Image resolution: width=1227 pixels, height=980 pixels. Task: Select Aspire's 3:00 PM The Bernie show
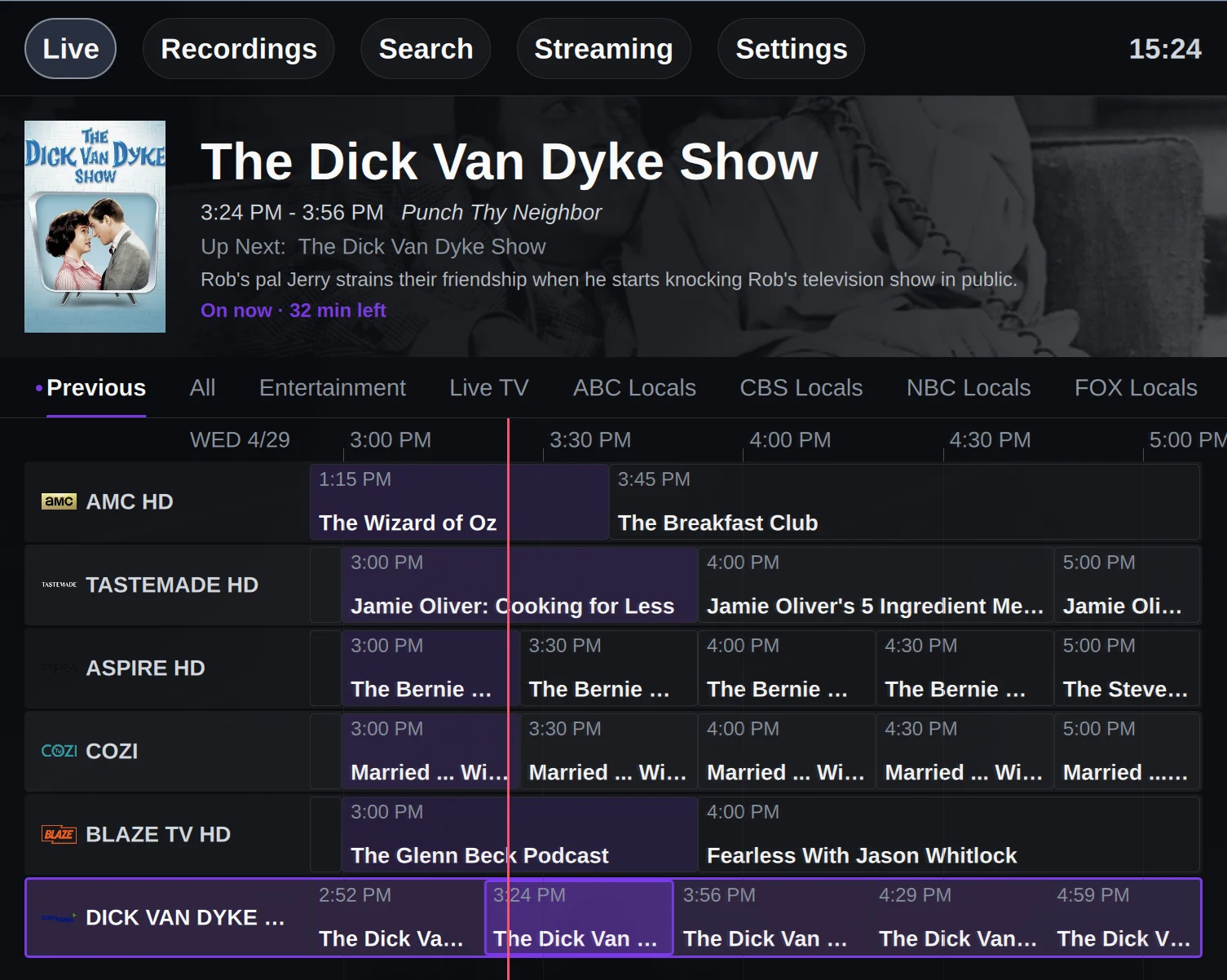point(430,668)
